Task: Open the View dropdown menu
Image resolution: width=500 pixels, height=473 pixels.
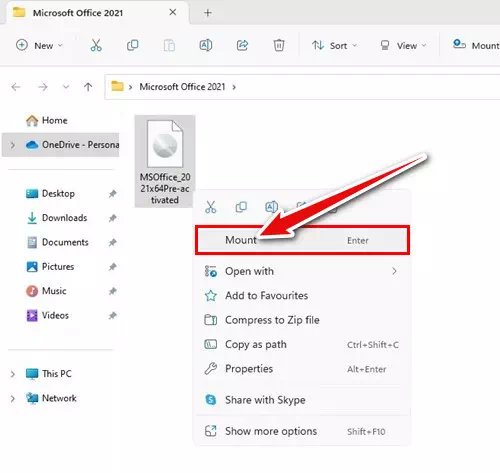Action: click(403, 45)
